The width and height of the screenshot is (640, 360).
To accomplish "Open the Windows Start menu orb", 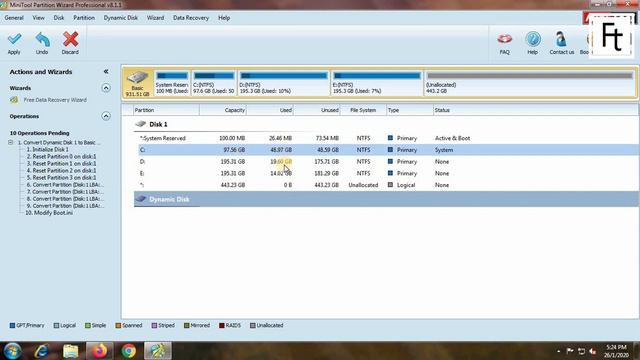I will (x=13, y=351).
